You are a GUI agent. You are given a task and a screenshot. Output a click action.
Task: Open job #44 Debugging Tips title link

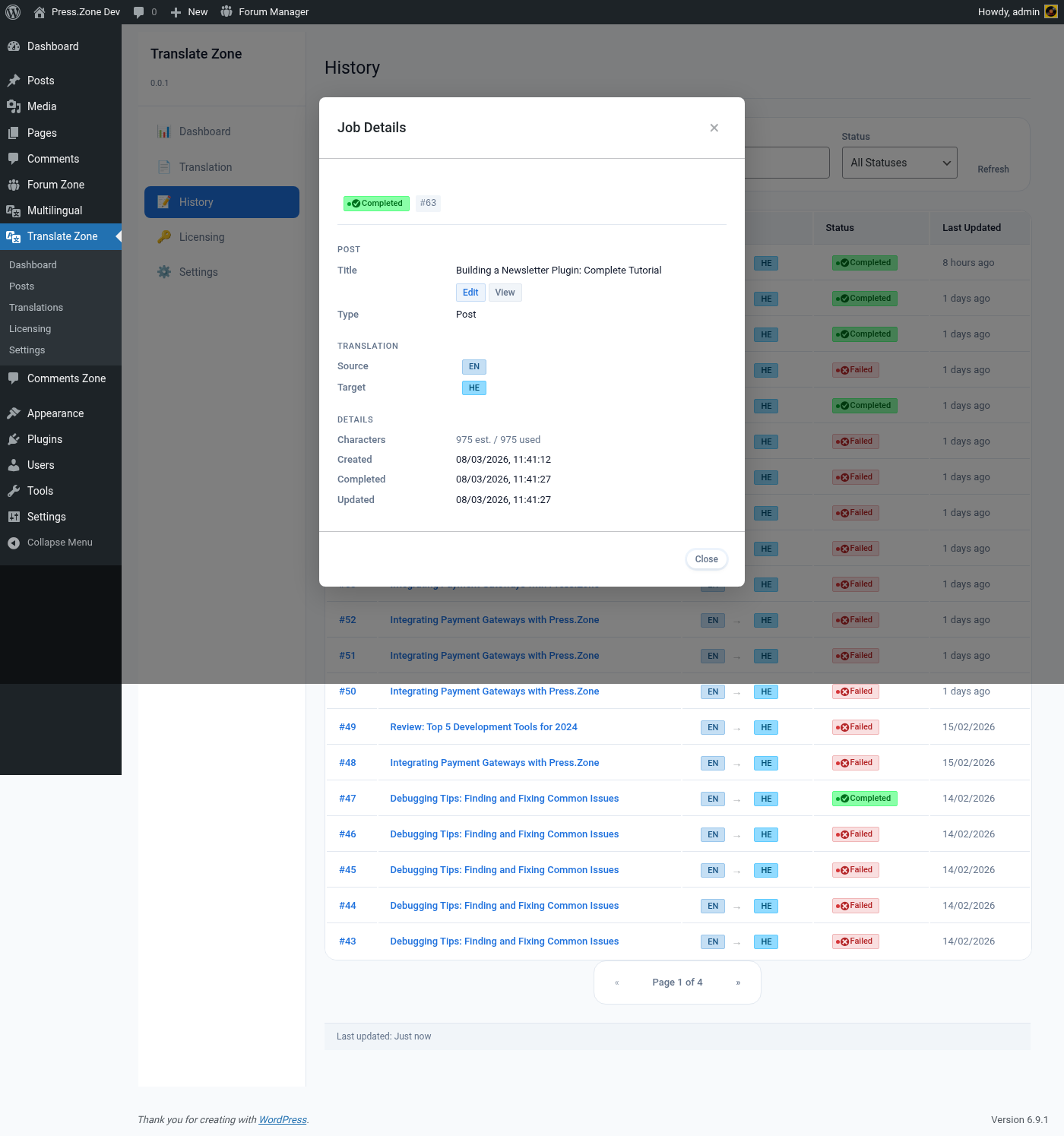click(505, 906)
